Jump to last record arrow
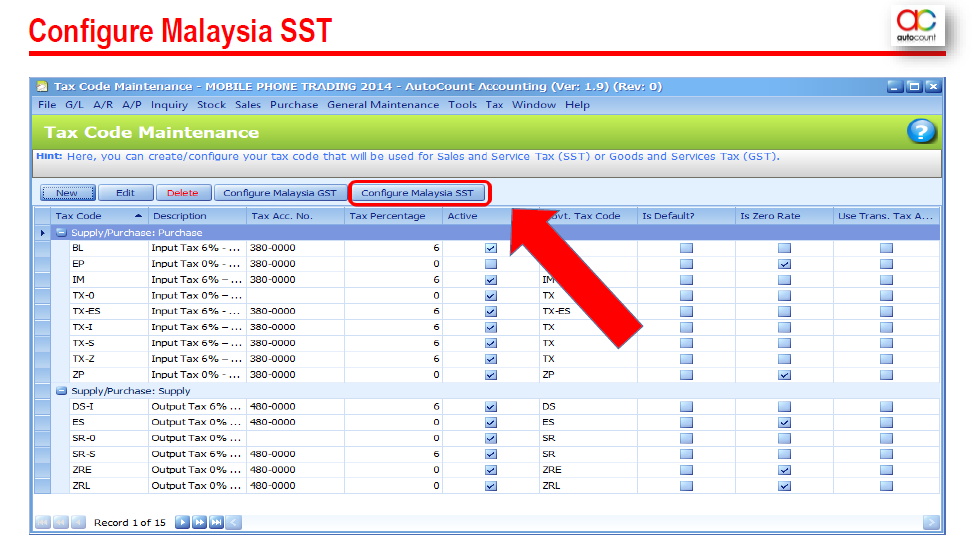This screenshot has width=973, height=544. 216,522
